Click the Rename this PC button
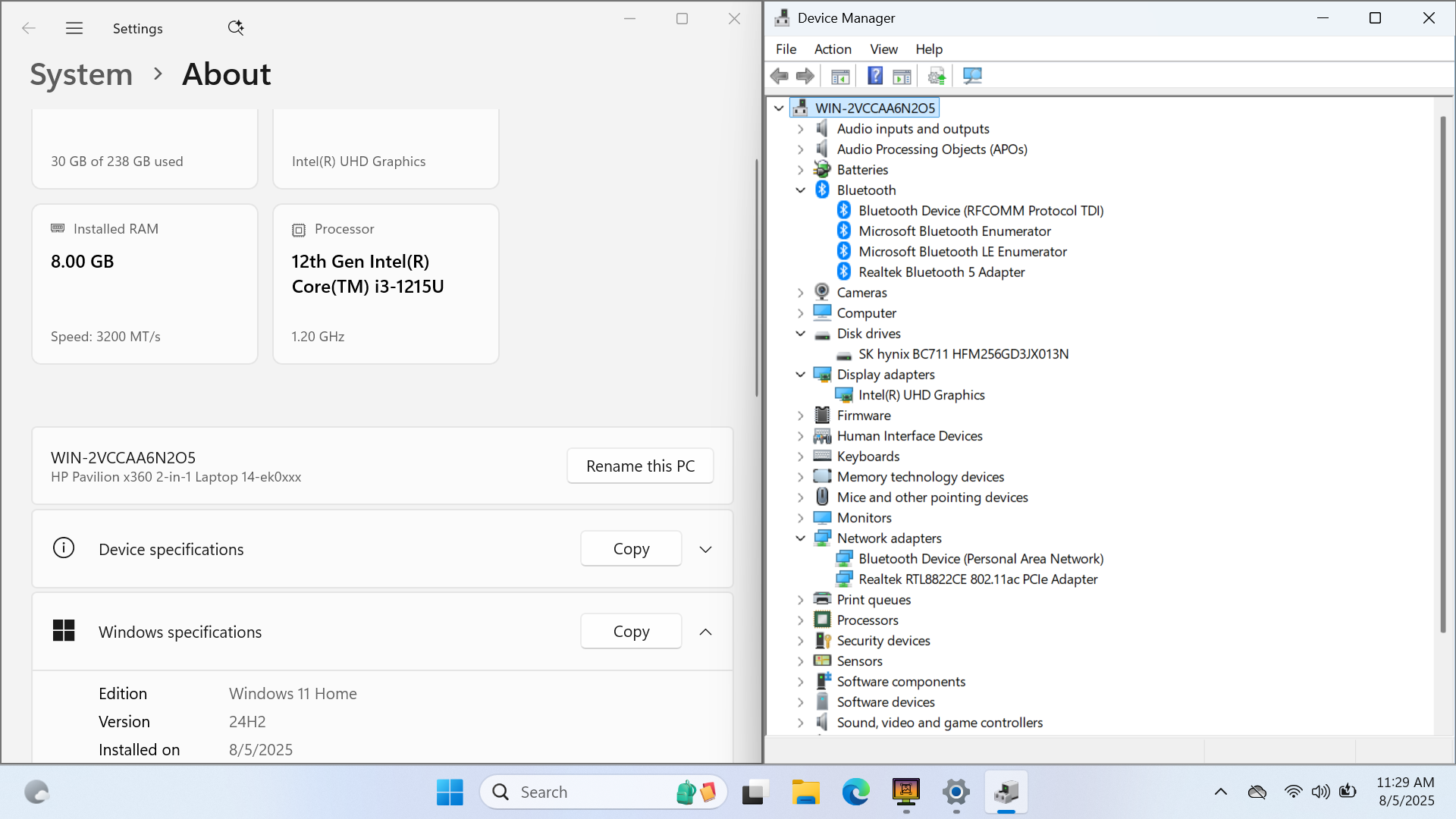Screen dimensions: 1456x819 pos(640,466)
